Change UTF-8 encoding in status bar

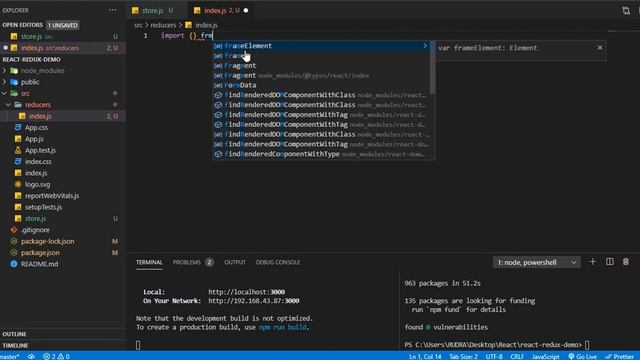tap(494, 356)
